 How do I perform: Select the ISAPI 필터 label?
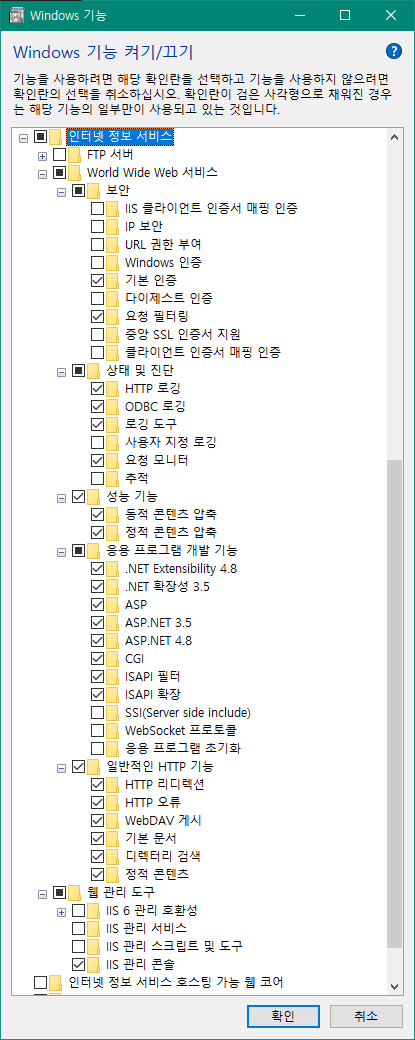152,677
